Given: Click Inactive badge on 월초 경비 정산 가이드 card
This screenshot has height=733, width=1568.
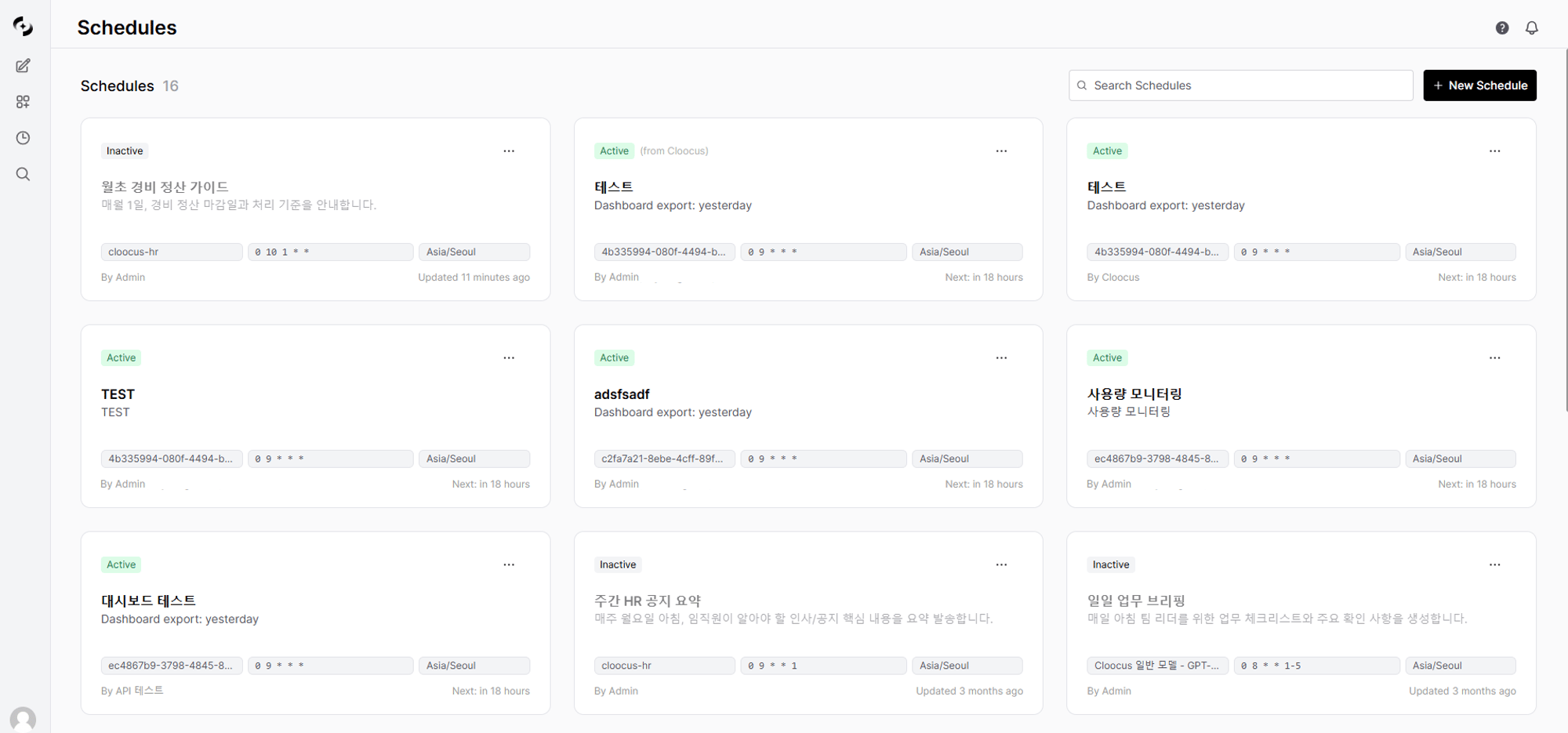Looking at the screenshot, I should pos(125,151).
